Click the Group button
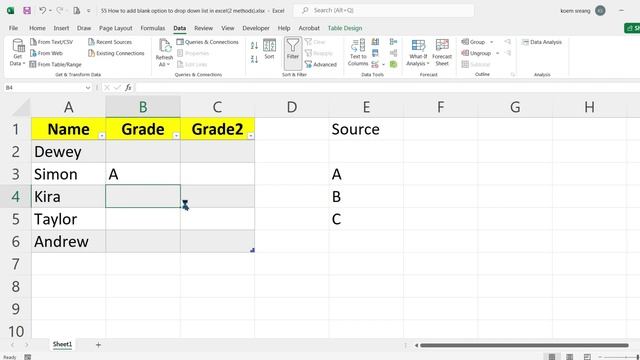Viewport: 640px width, 360px height. click(x=473, y=42)
